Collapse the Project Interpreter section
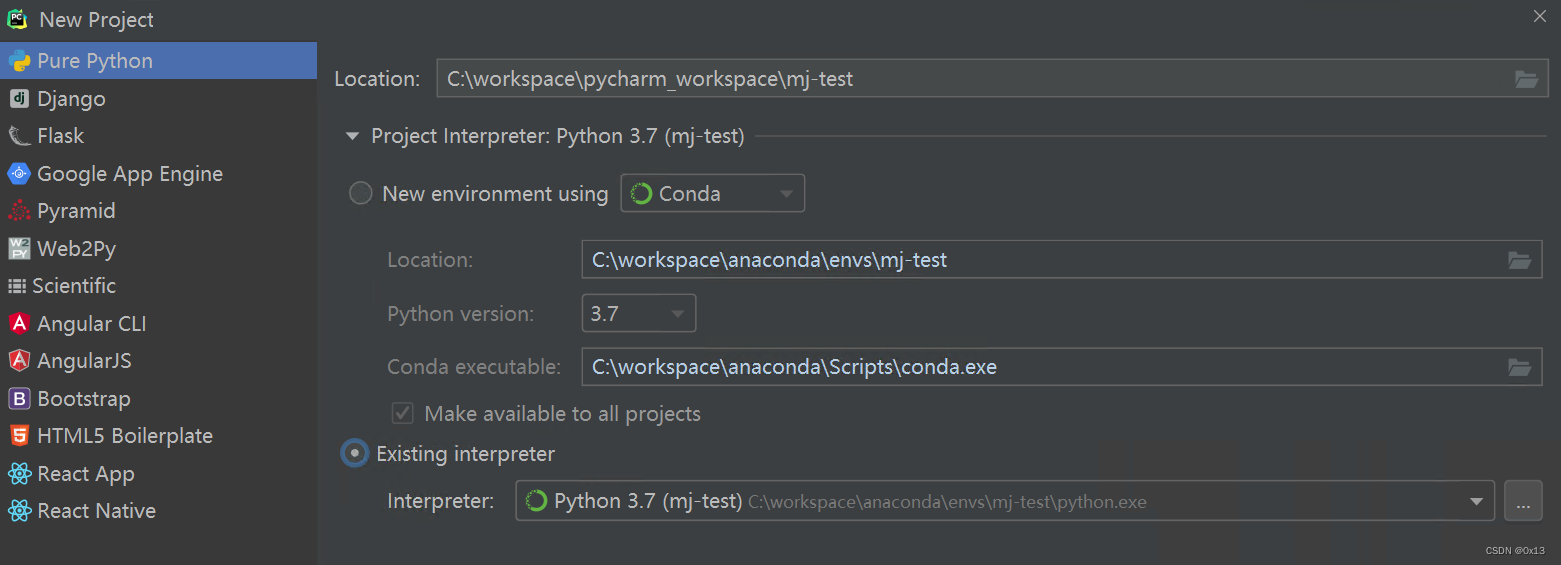Image resolution: width=1561 pixels, height=565 pixels. tap(352, 136)
